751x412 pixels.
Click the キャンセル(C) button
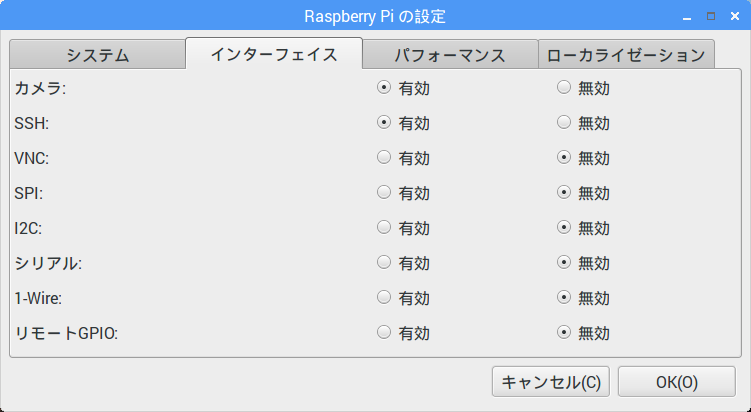[x=551, y=382]
